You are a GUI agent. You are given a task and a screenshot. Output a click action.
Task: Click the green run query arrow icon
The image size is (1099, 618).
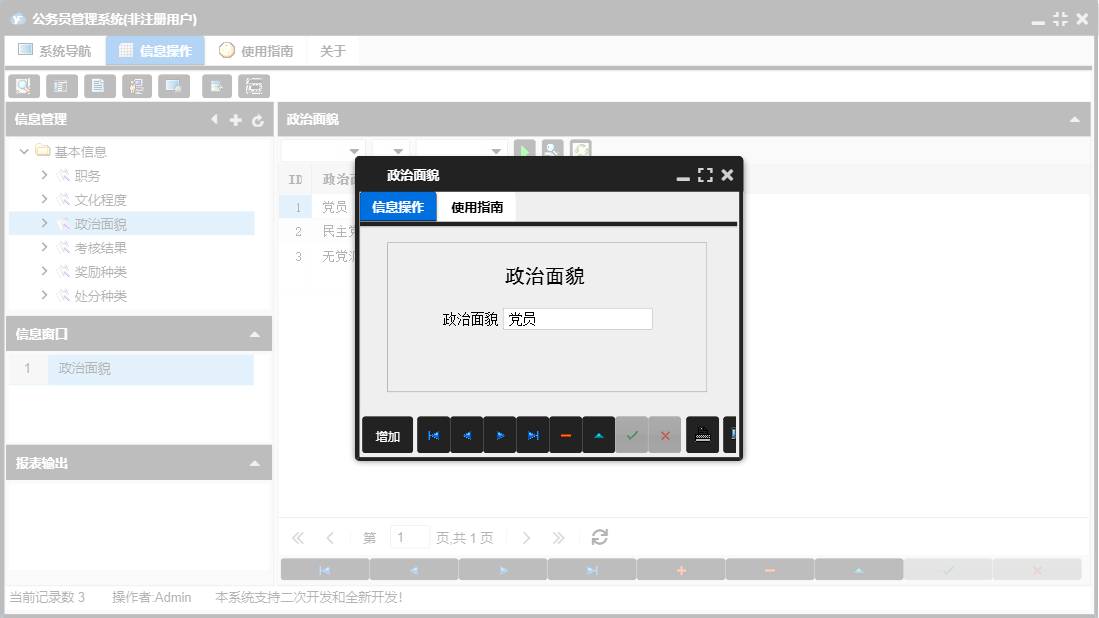(x=525, y=149)
